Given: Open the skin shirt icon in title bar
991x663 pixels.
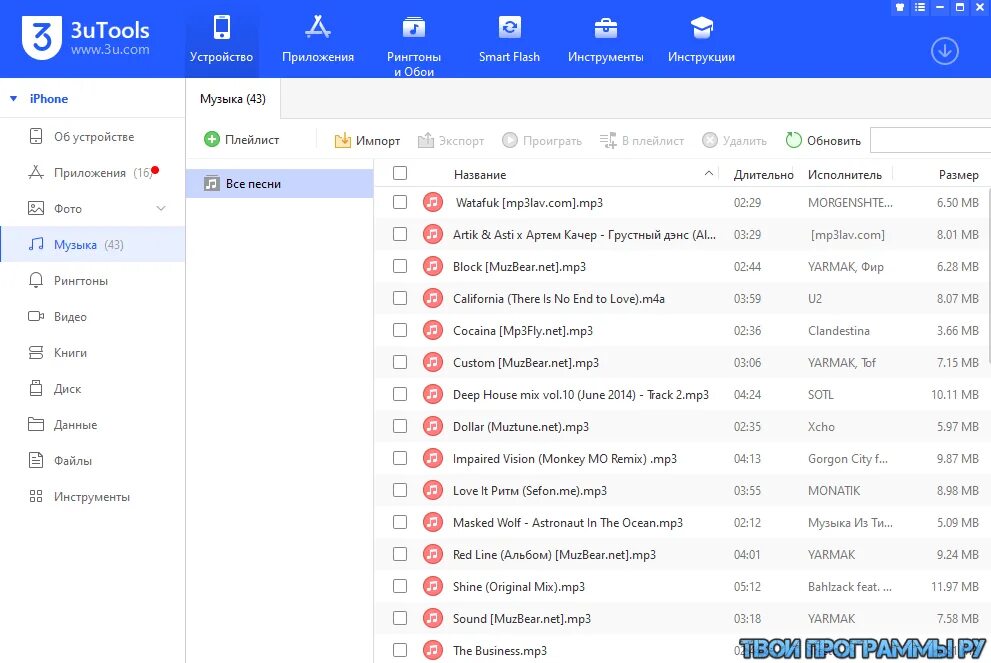Looking at the screenshot, I should pyautogui.click(x=900, y=8).
